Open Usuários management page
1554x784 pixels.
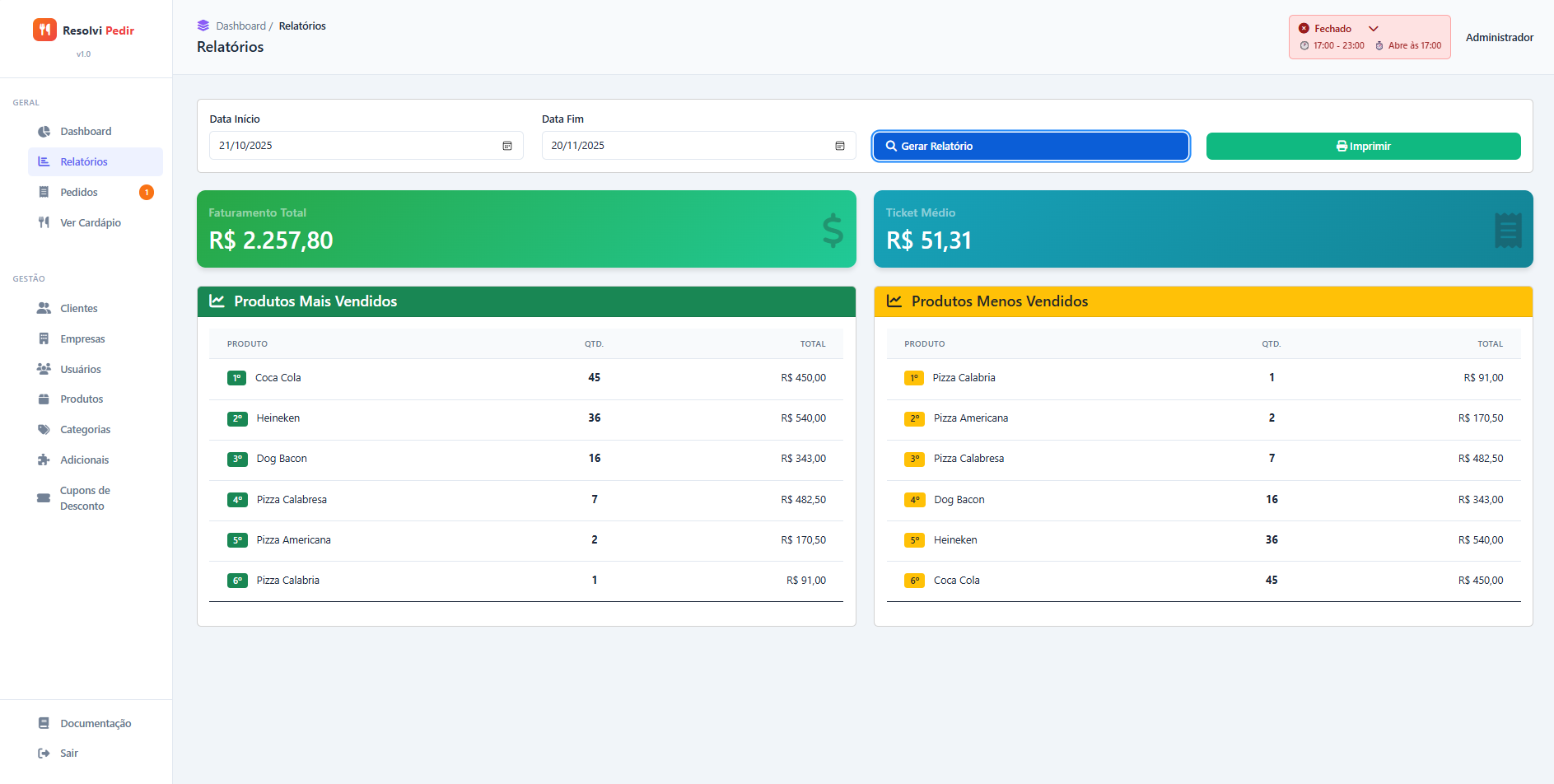(x=81, y=370)
